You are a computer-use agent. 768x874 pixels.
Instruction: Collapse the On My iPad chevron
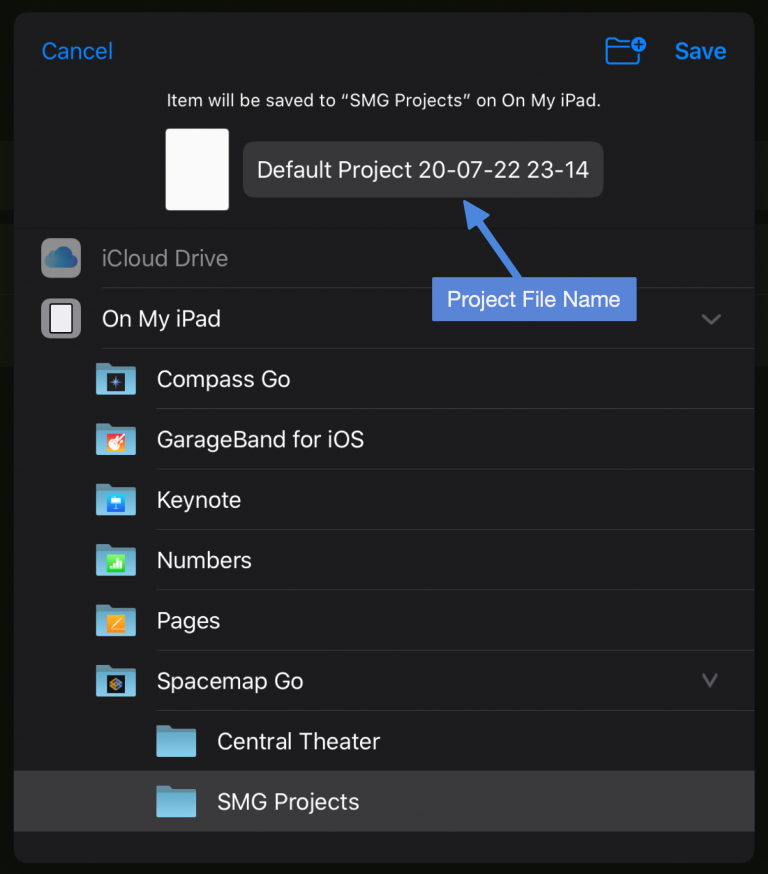click(x=711, y=319)
